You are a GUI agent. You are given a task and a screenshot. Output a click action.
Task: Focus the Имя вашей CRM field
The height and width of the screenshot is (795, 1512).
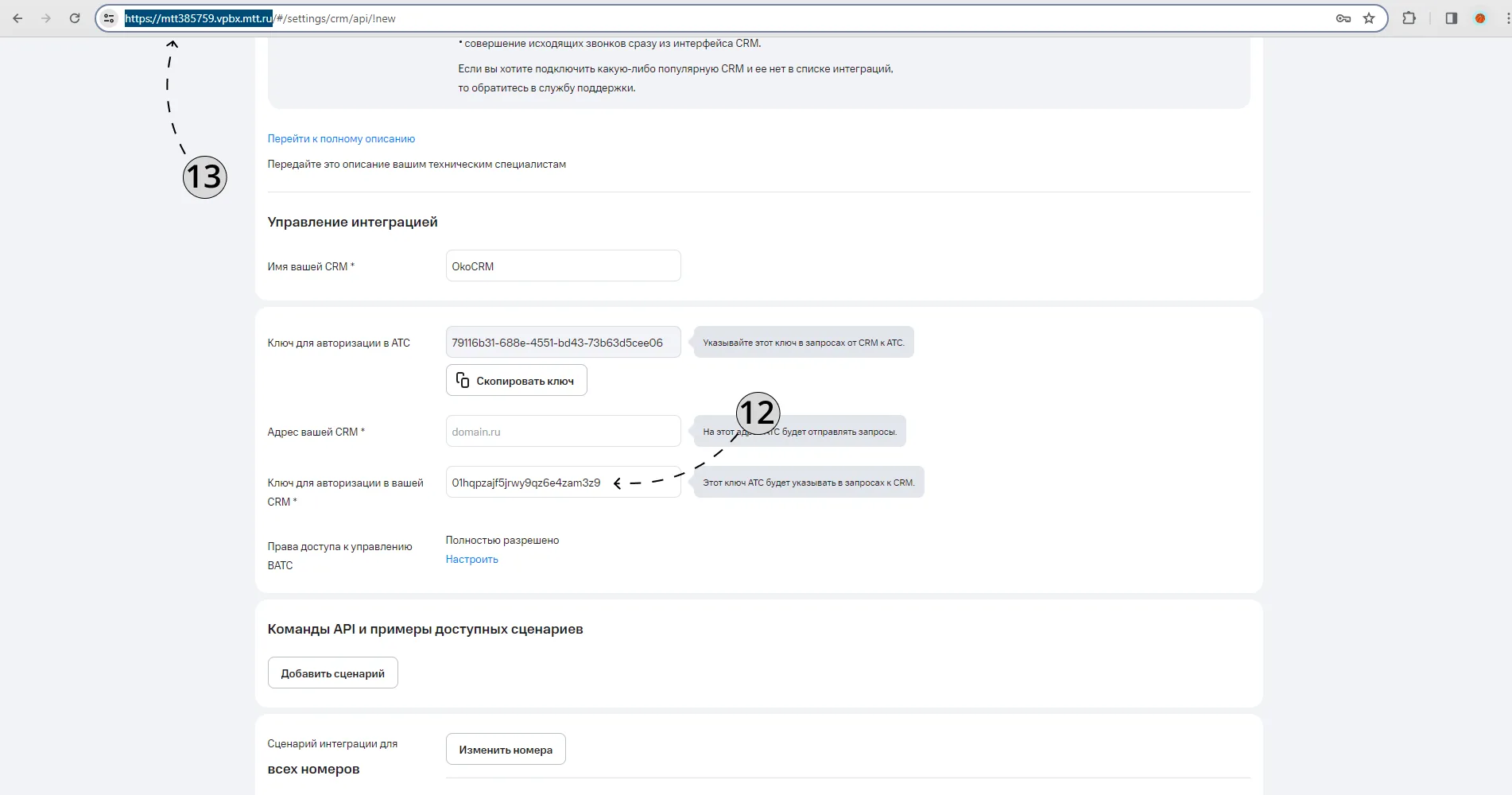tap(563, 266)
